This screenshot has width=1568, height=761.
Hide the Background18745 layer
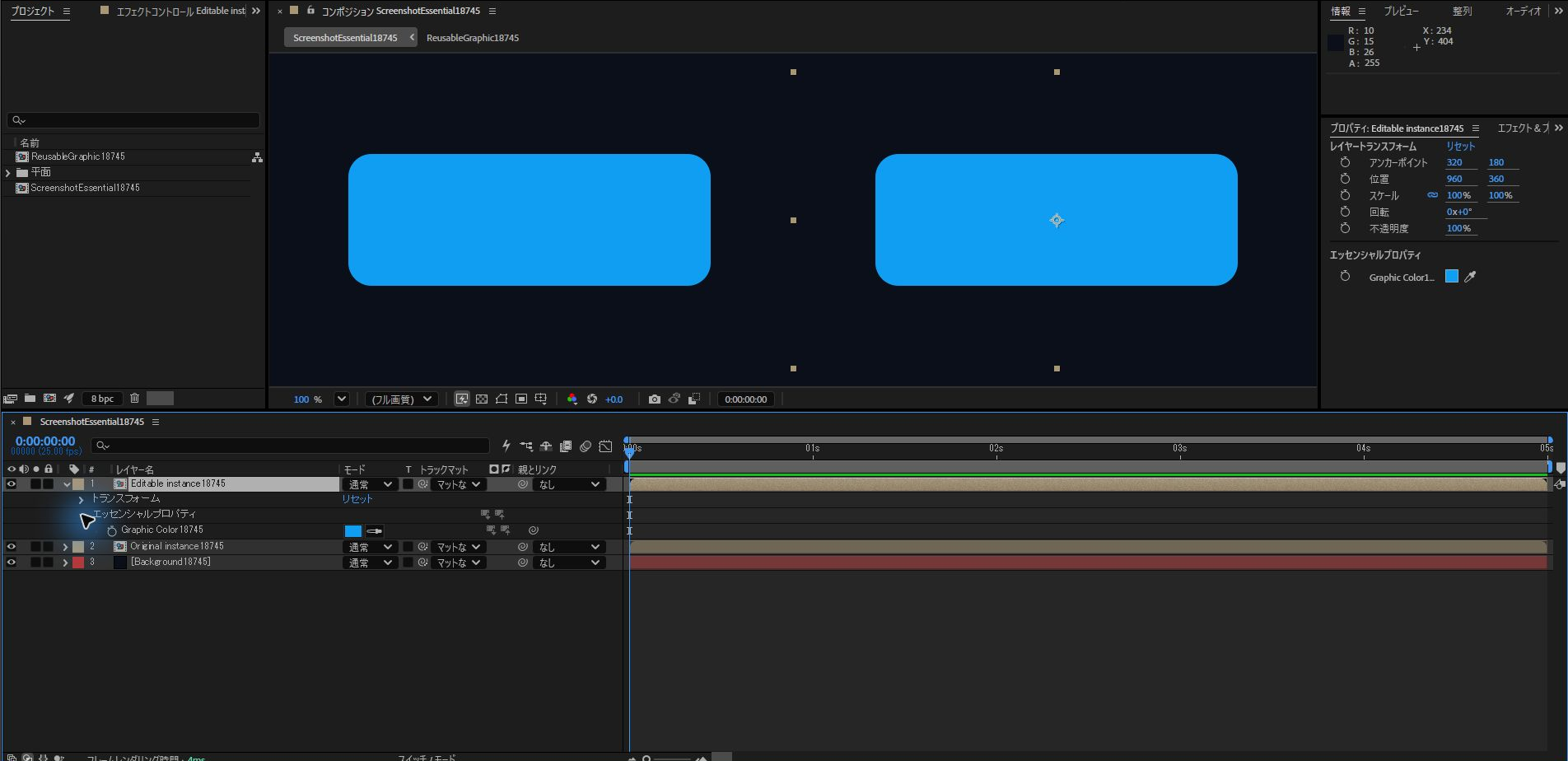12,563
